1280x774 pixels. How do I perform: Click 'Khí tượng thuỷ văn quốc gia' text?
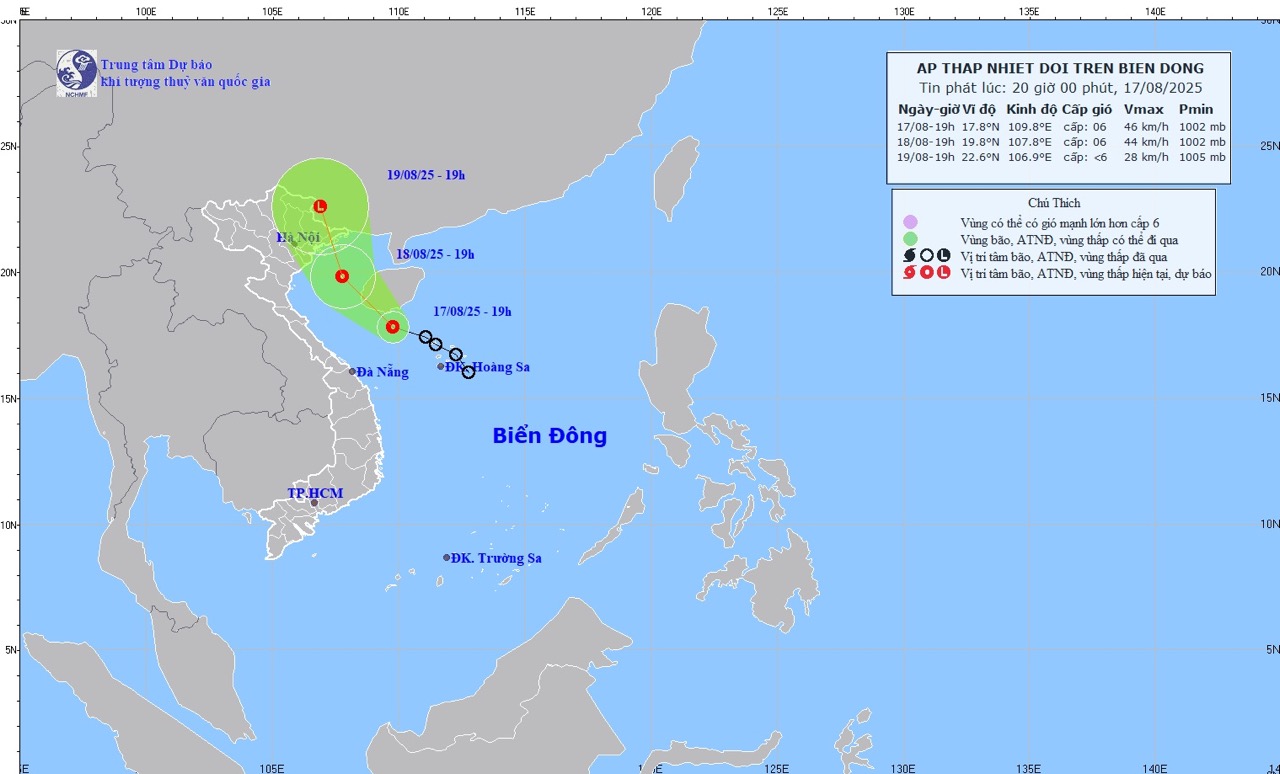pyautogui.click(x=186, y=82)
